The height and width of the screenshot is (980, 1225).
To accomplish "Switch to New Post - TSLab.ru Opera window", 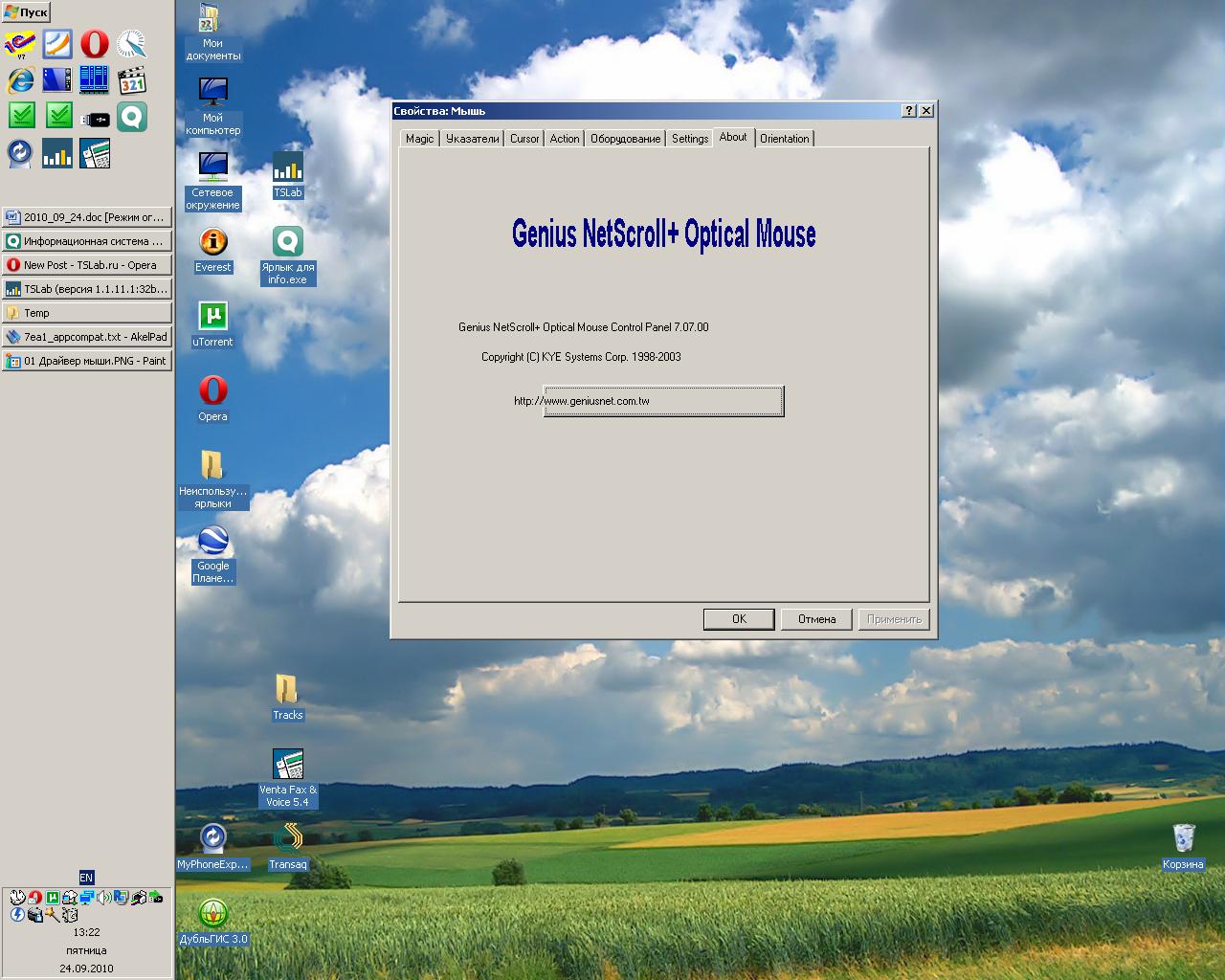I will [x=87, y=265].
